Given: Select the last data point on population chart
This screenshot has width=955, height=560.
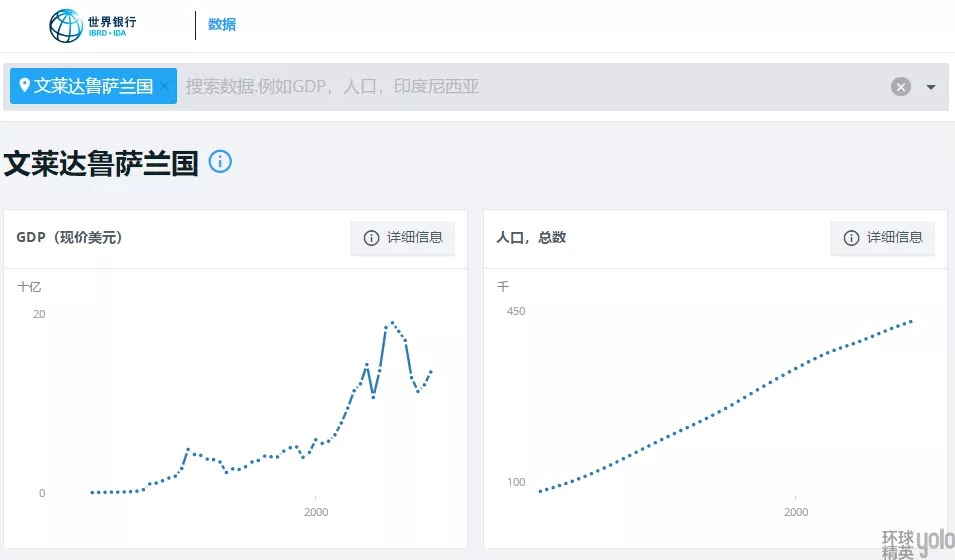Looking at the screenshot, I should [x=911, y=321].
